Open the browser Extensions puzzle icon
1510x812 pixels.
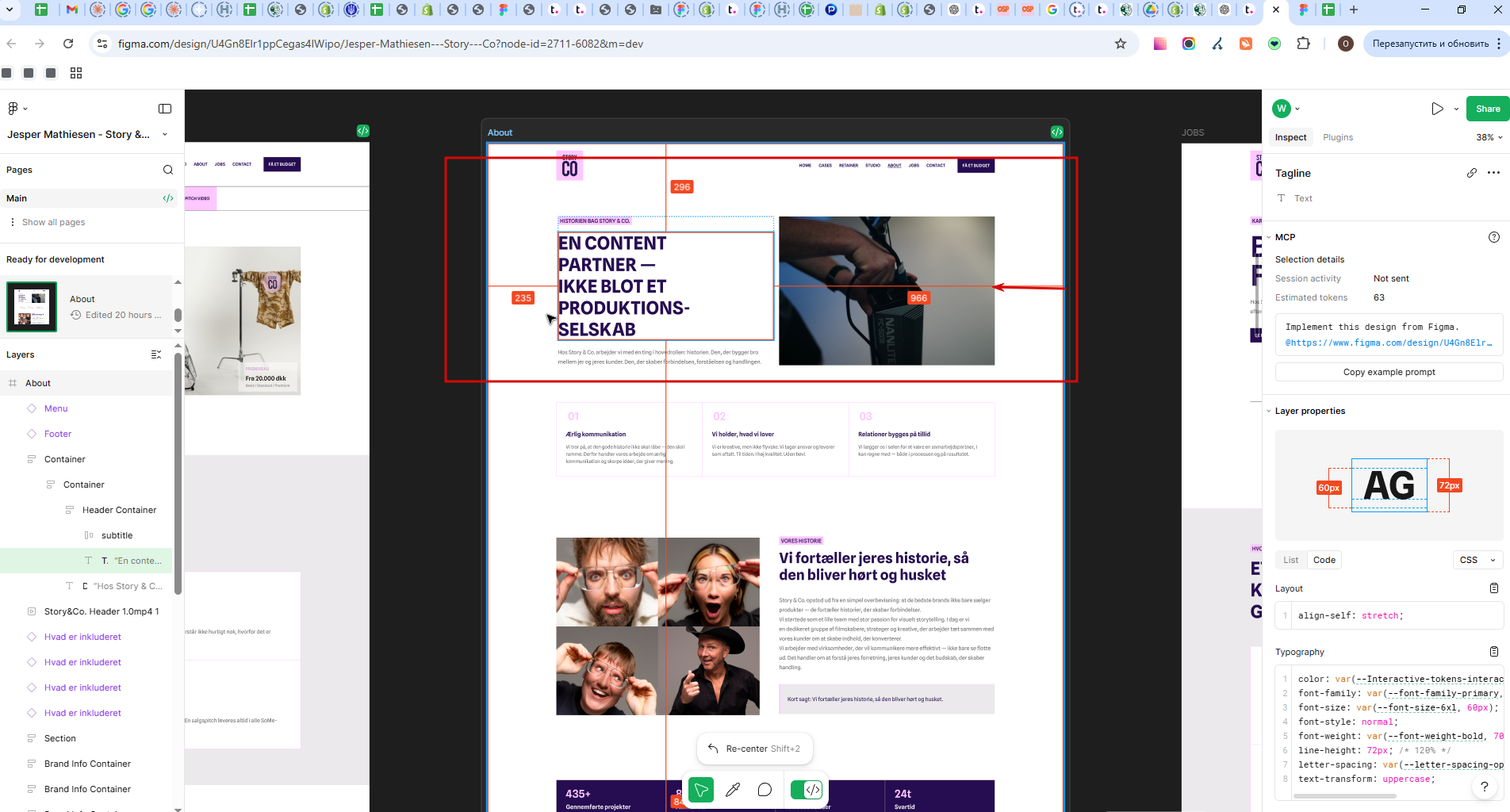[x=1303, y=44]
